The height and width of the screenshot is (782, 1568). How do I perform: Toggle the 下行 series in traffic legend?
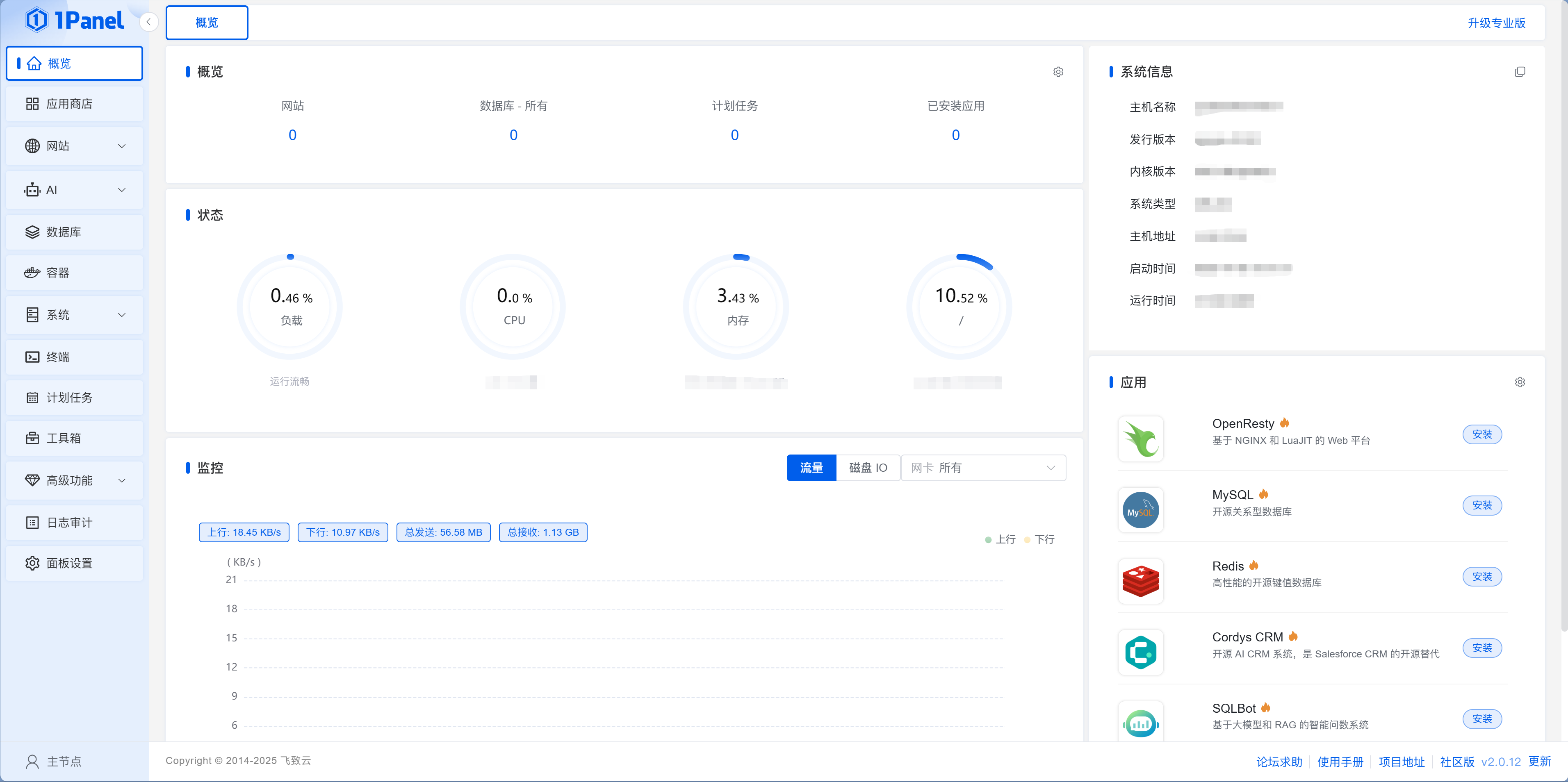pos(1040,539)
